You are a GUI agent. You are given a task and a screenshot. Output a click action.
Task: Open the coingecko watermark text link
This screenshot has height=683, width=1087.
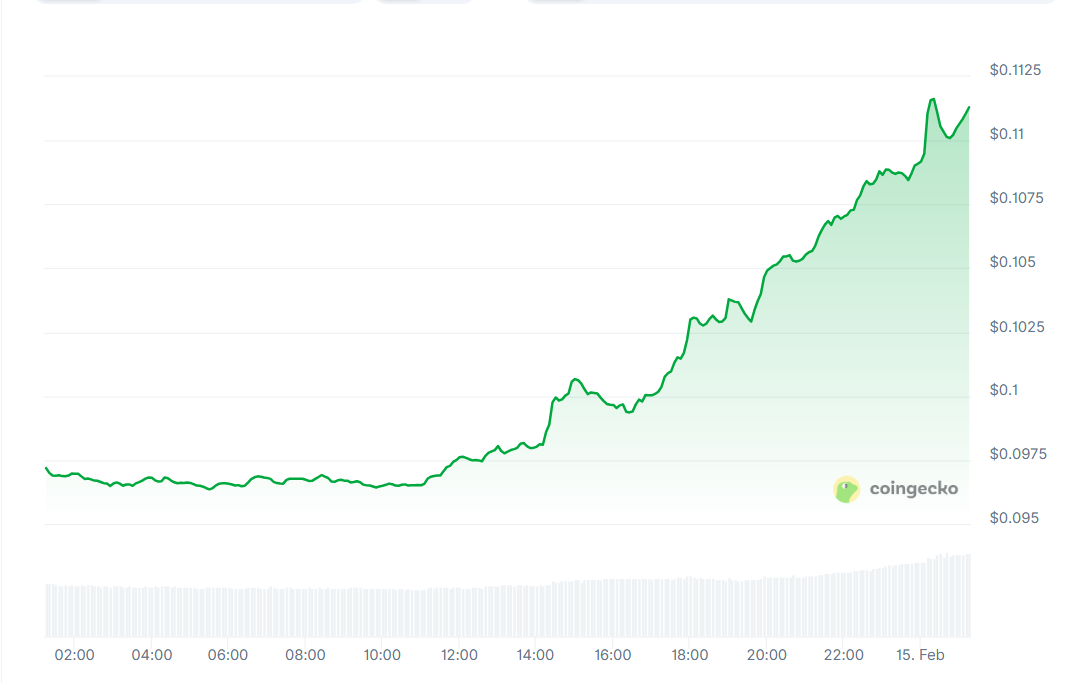tap(913, 489)
